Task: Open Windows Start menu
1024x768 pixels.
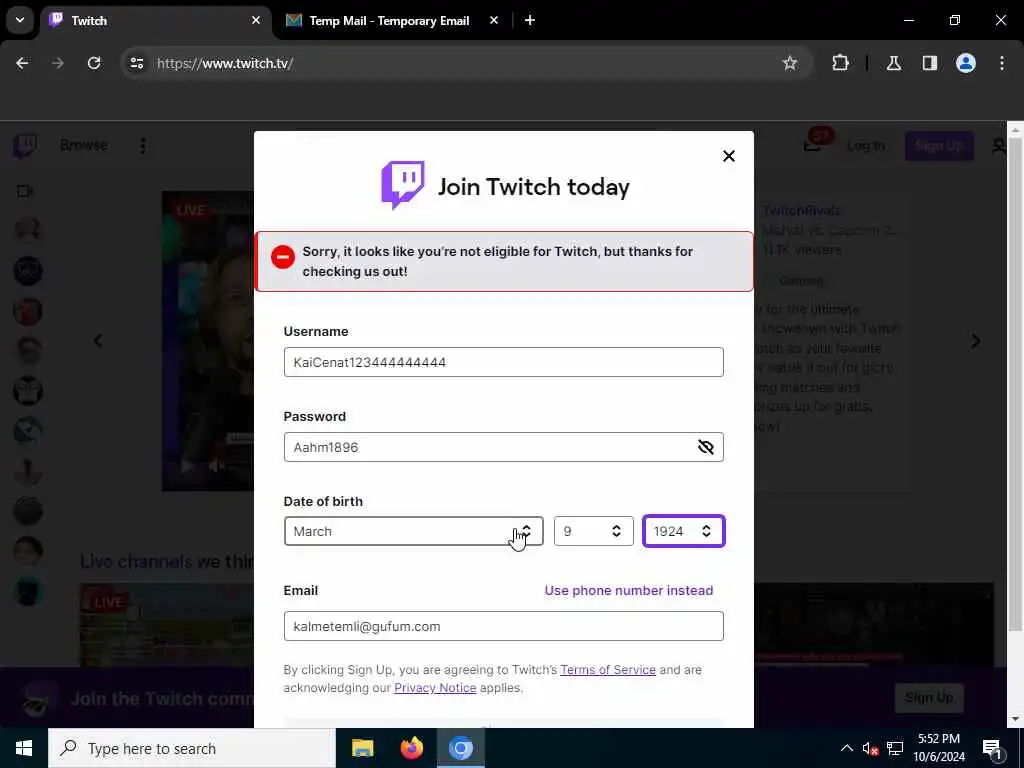Action: [x=24, y=748]
